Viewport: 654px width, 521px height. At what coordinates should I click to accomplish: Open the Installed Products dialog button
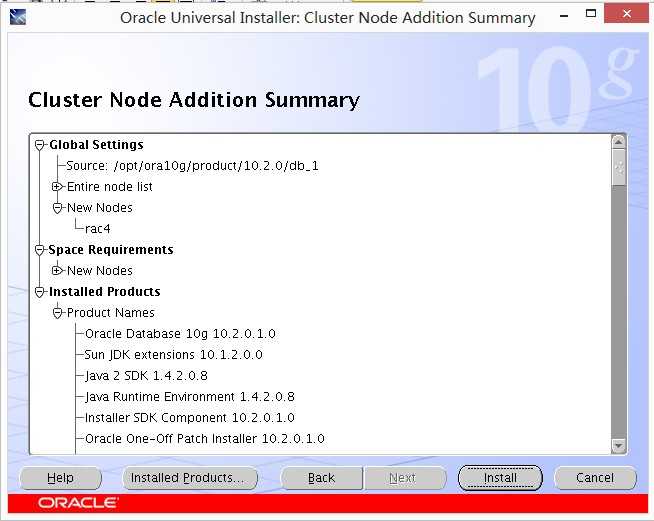pos(190,478)
